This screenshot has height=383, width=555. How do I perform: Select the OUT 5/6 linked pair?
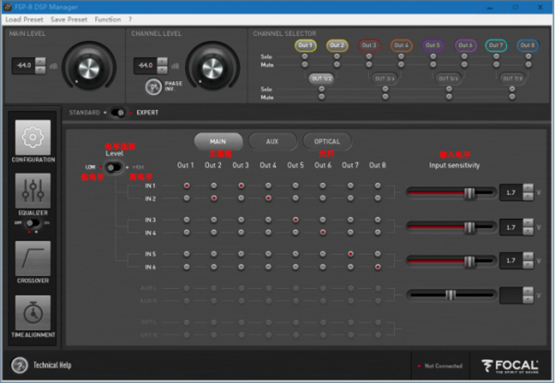[448, 79]
